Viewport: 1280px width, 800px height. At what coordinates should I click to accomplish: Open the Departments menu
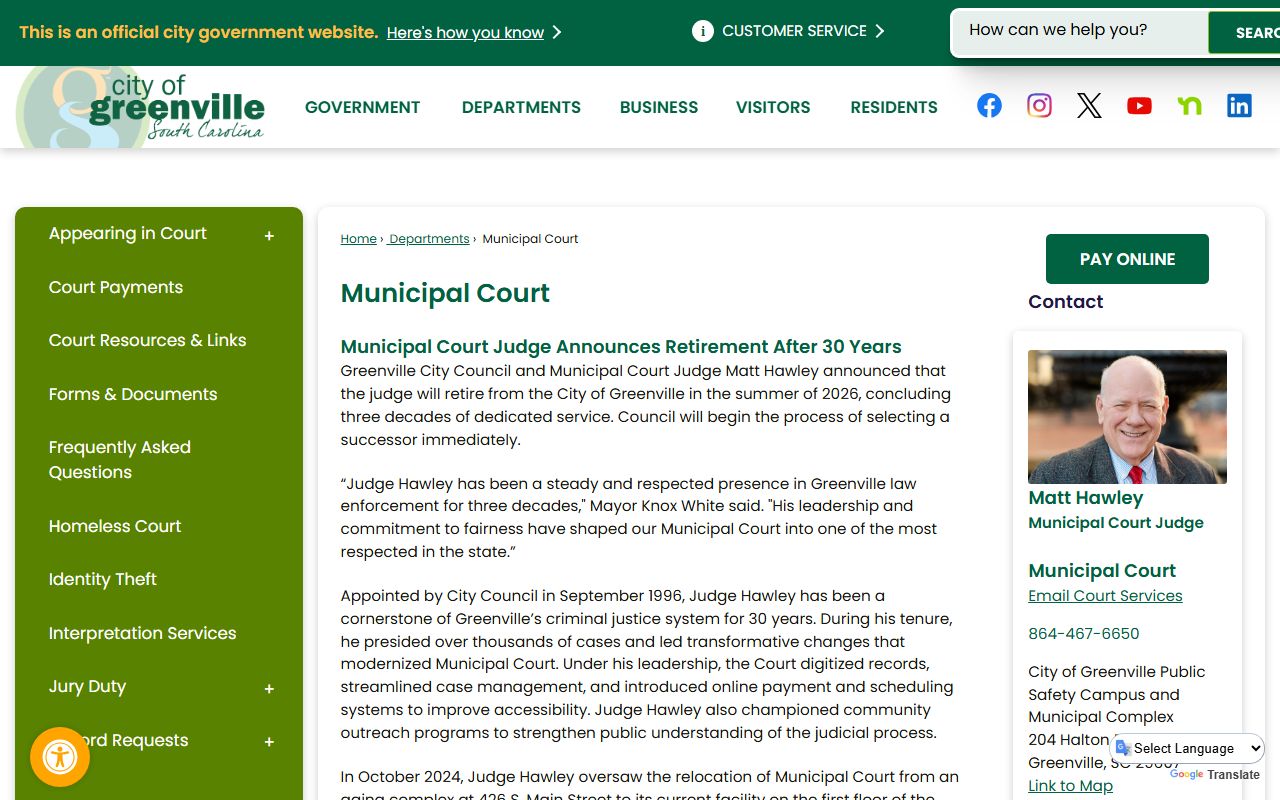521,107
